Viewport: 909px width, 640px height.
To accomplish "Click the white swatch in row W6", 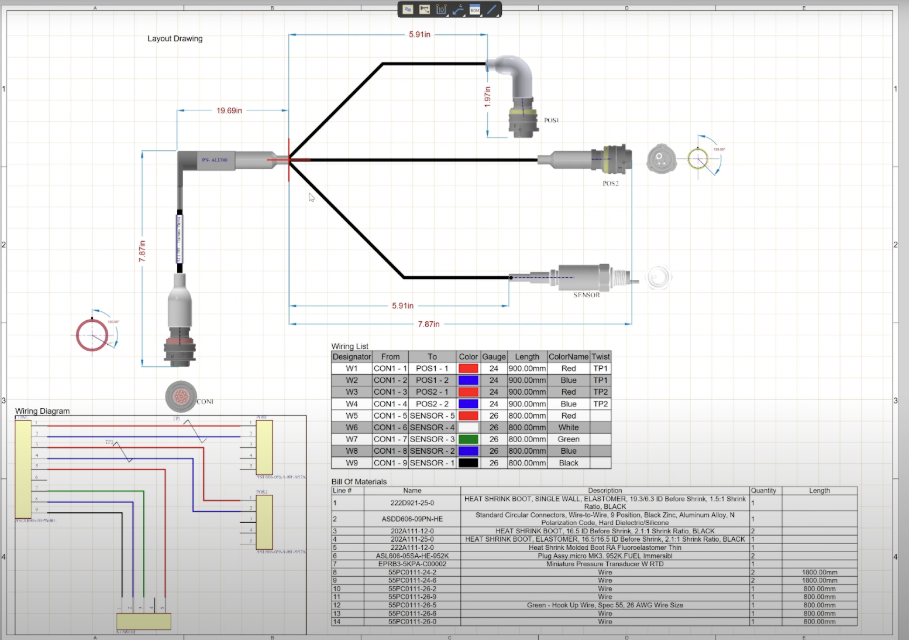I will point(468,427).
